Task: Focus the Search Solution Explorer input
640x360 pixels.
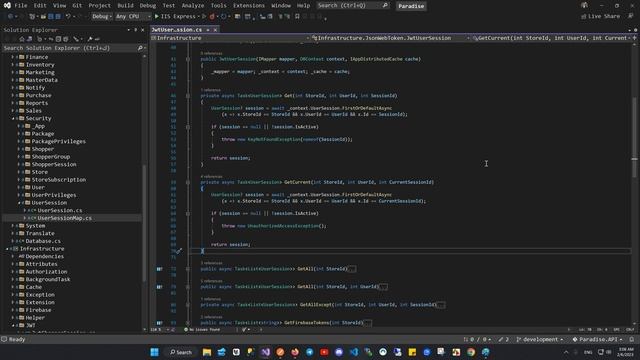Action: [69, 48]
